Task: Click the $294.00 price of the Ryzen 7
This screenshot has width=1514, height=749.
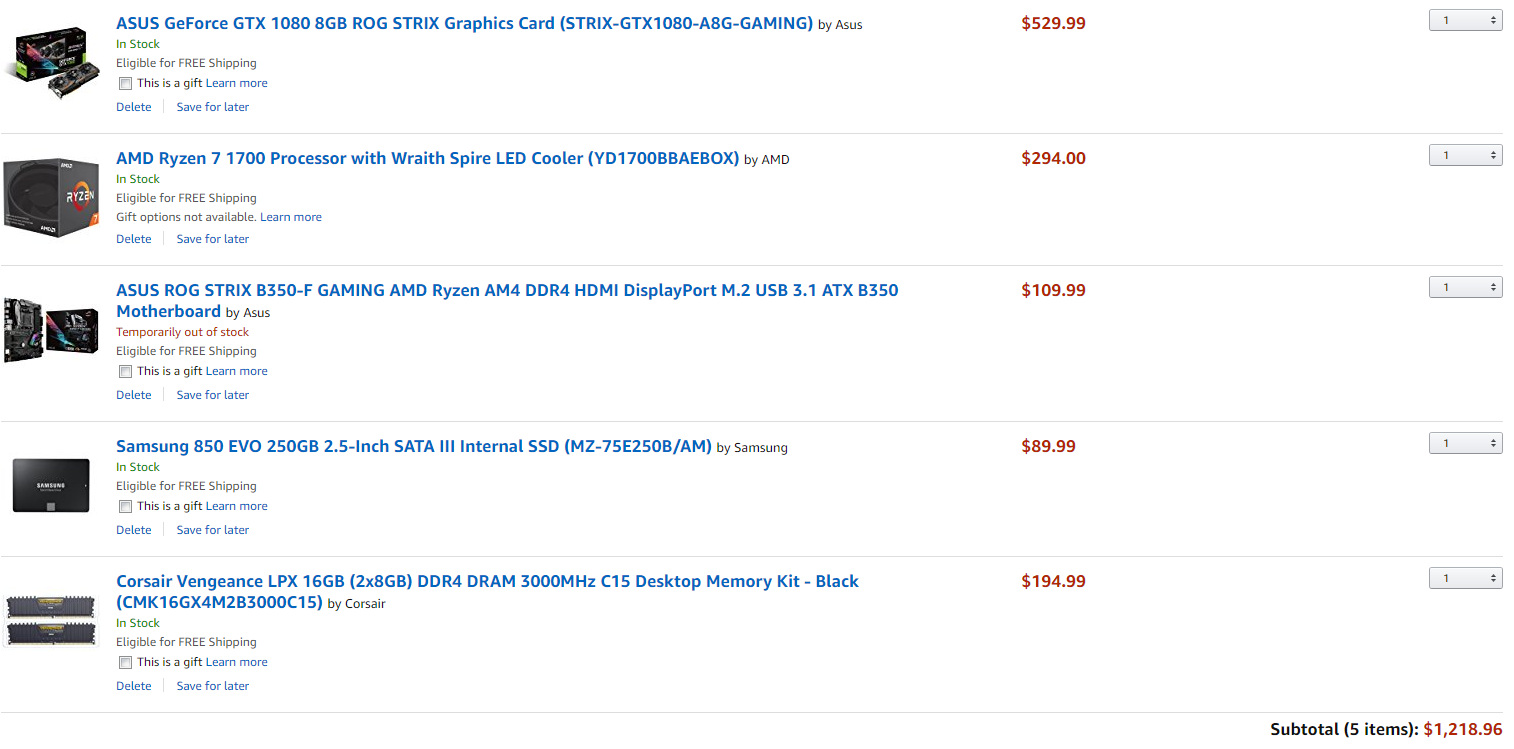Action: coord(1053,158)
